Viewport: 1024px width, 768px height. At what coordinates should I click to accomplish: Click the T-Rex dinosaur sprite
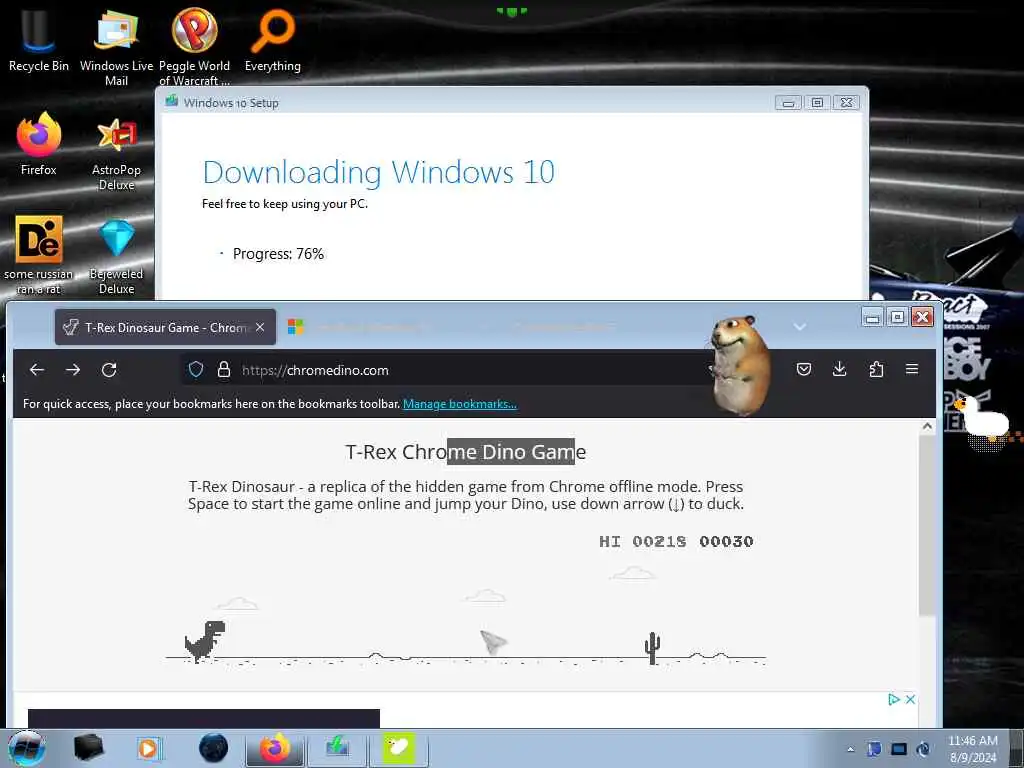point(205,641)
